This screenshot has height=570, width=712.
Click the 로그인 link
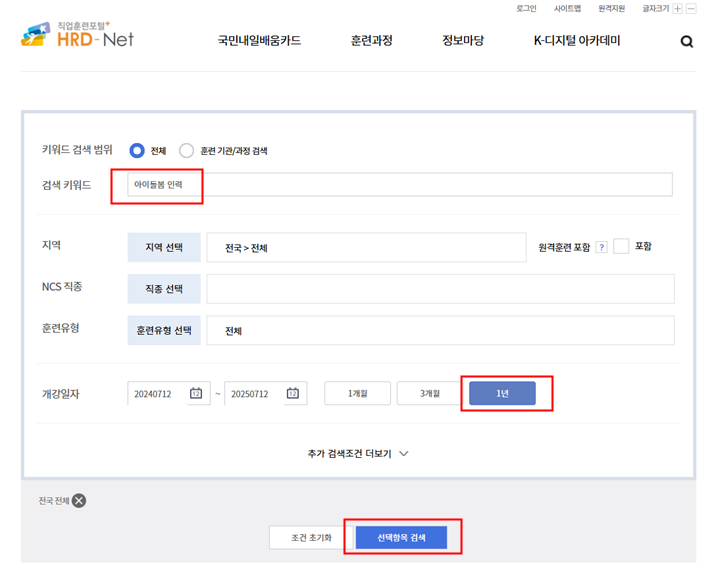[526, 9]
